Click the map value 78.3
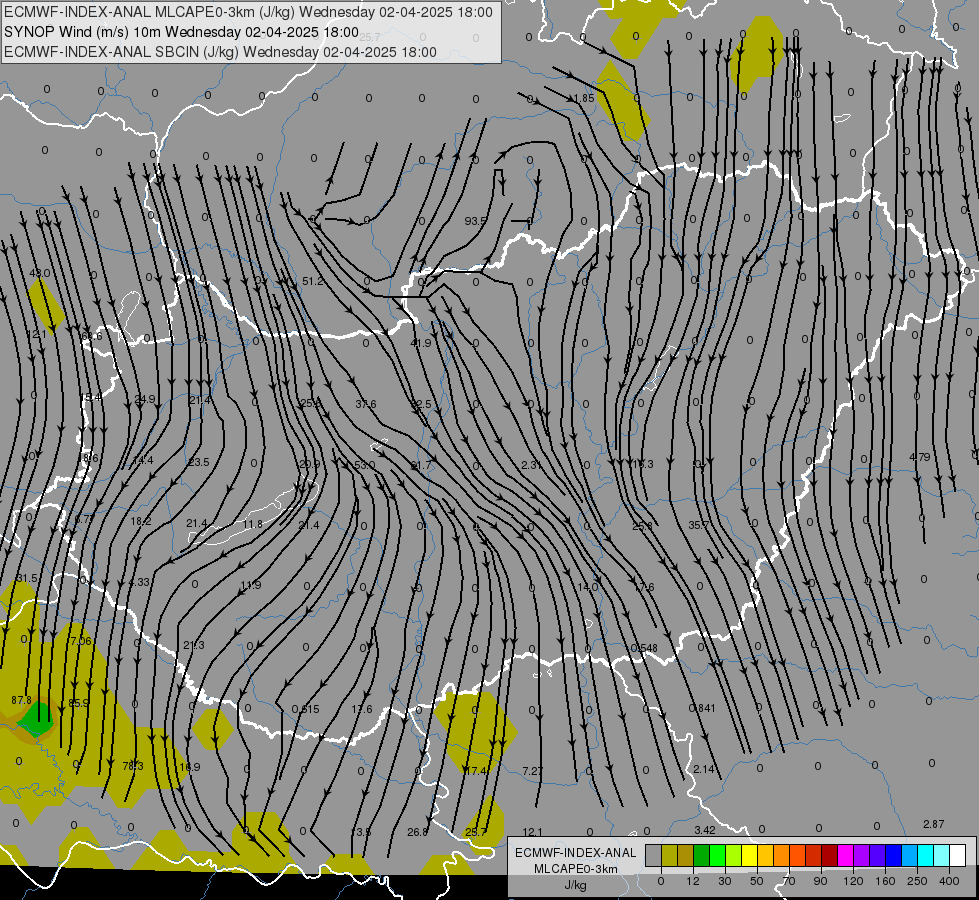Viewport: 979px width, 900px height. (x=133, y=765)
